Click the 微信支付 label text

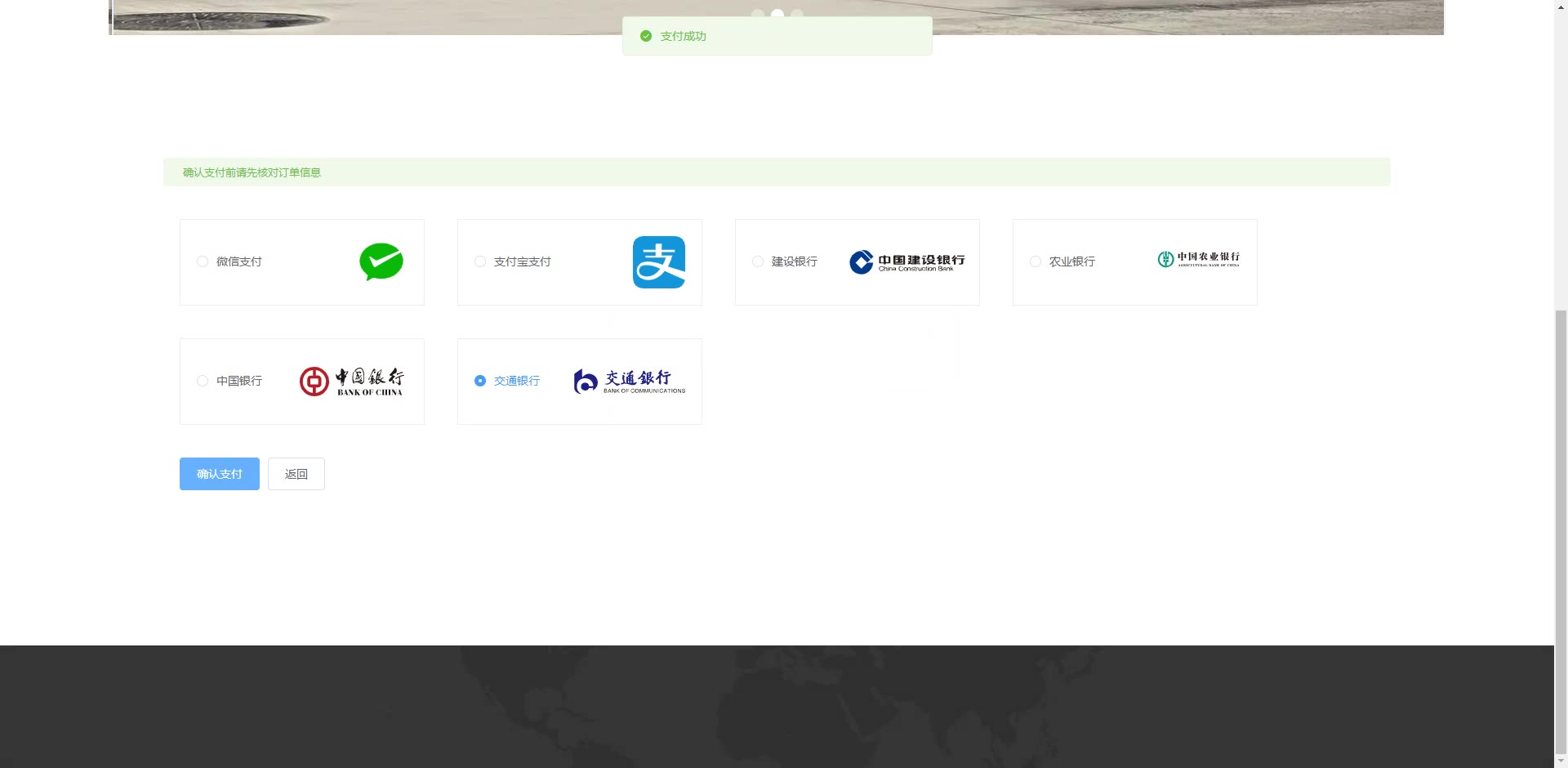(x=239, y=261)
